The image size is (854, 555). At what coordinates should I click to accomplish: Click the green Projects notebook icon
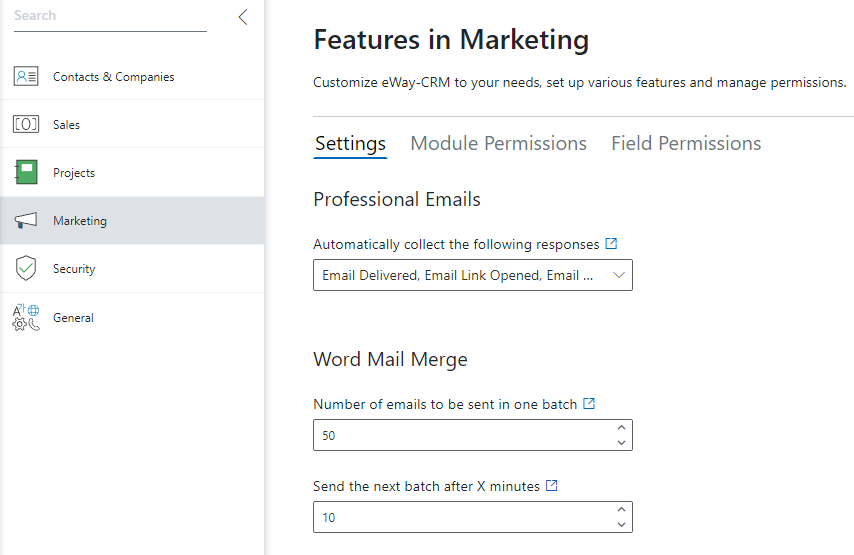coord(26,172)
